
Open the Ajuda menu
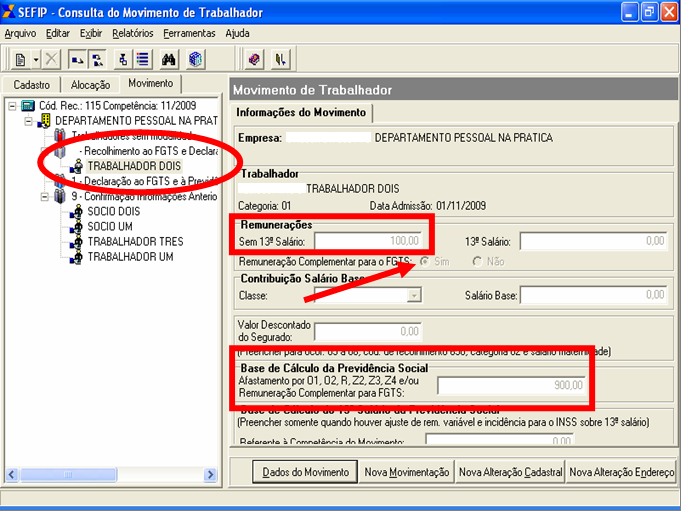click(237, 33)
